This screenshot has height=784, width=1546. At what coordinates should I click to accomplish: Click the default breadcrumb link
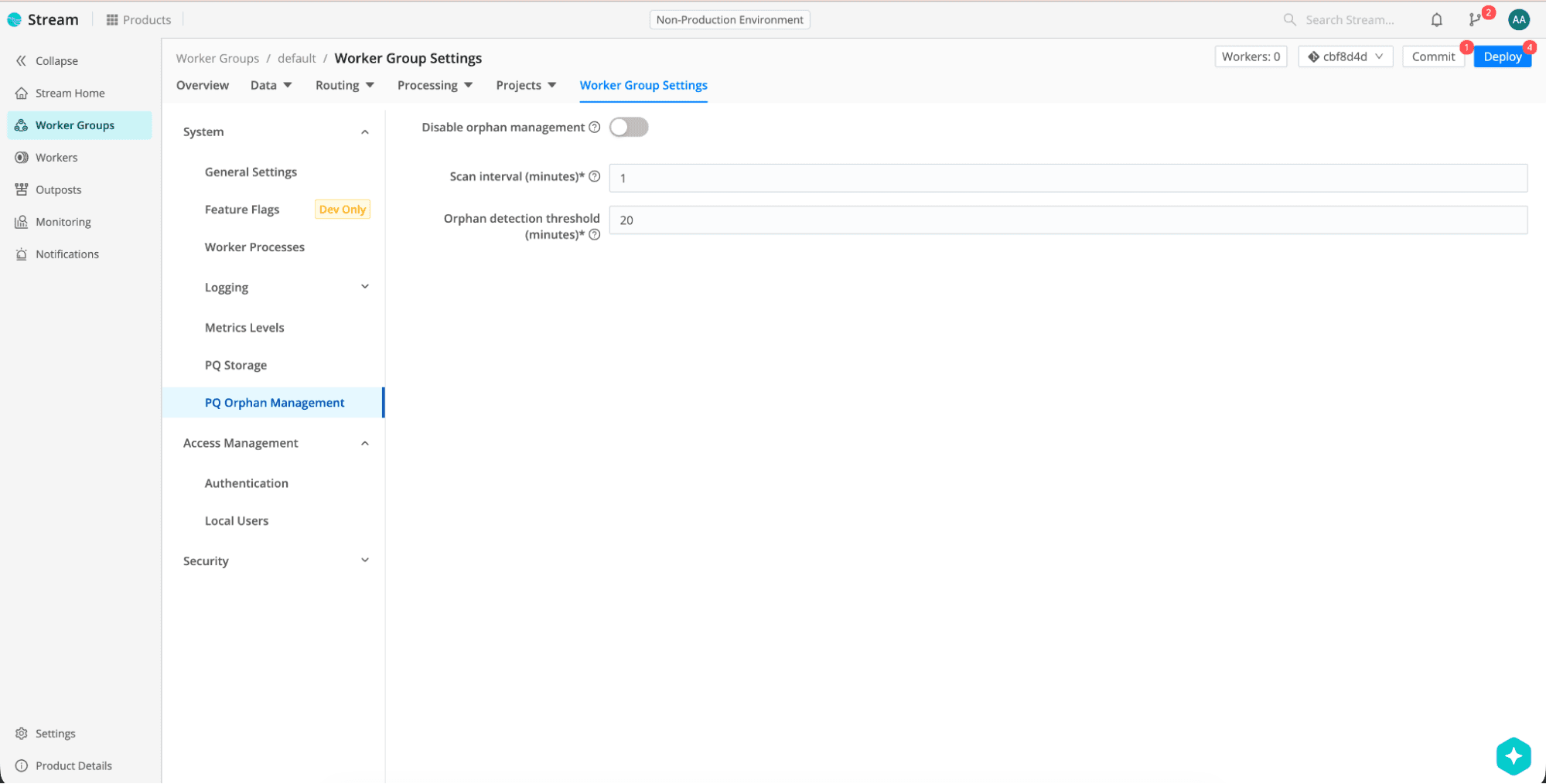tap(297, 58)
